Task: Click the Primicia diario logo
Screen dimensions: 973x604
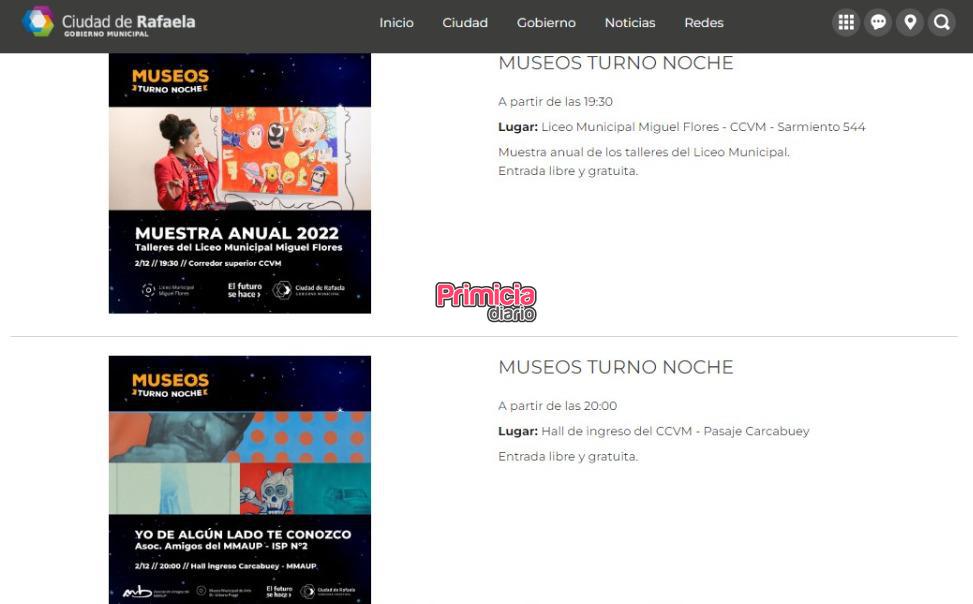Action: 486,301
